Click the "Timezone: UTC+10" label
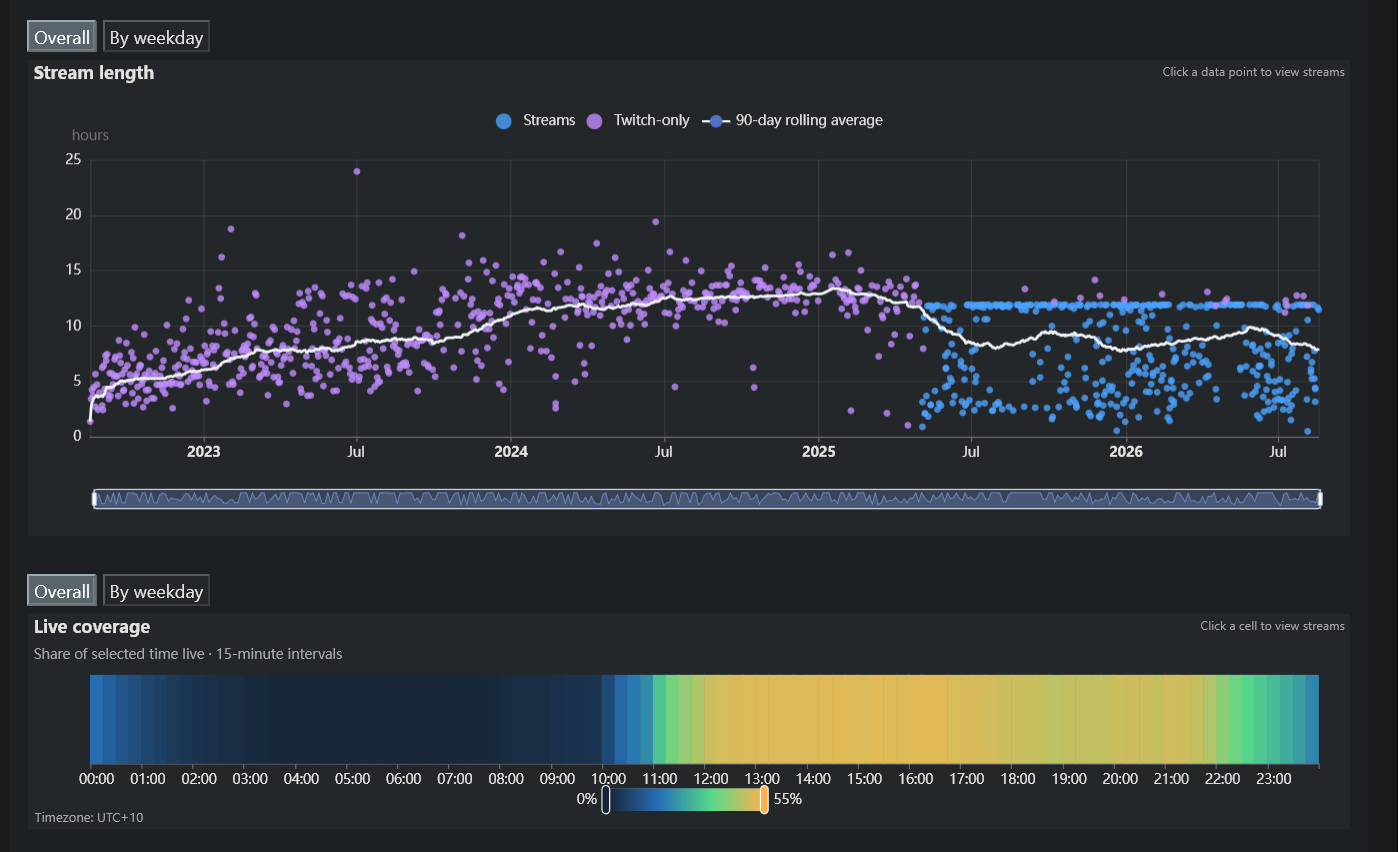This screenshot has height=852, width=1398. point(89,818)
